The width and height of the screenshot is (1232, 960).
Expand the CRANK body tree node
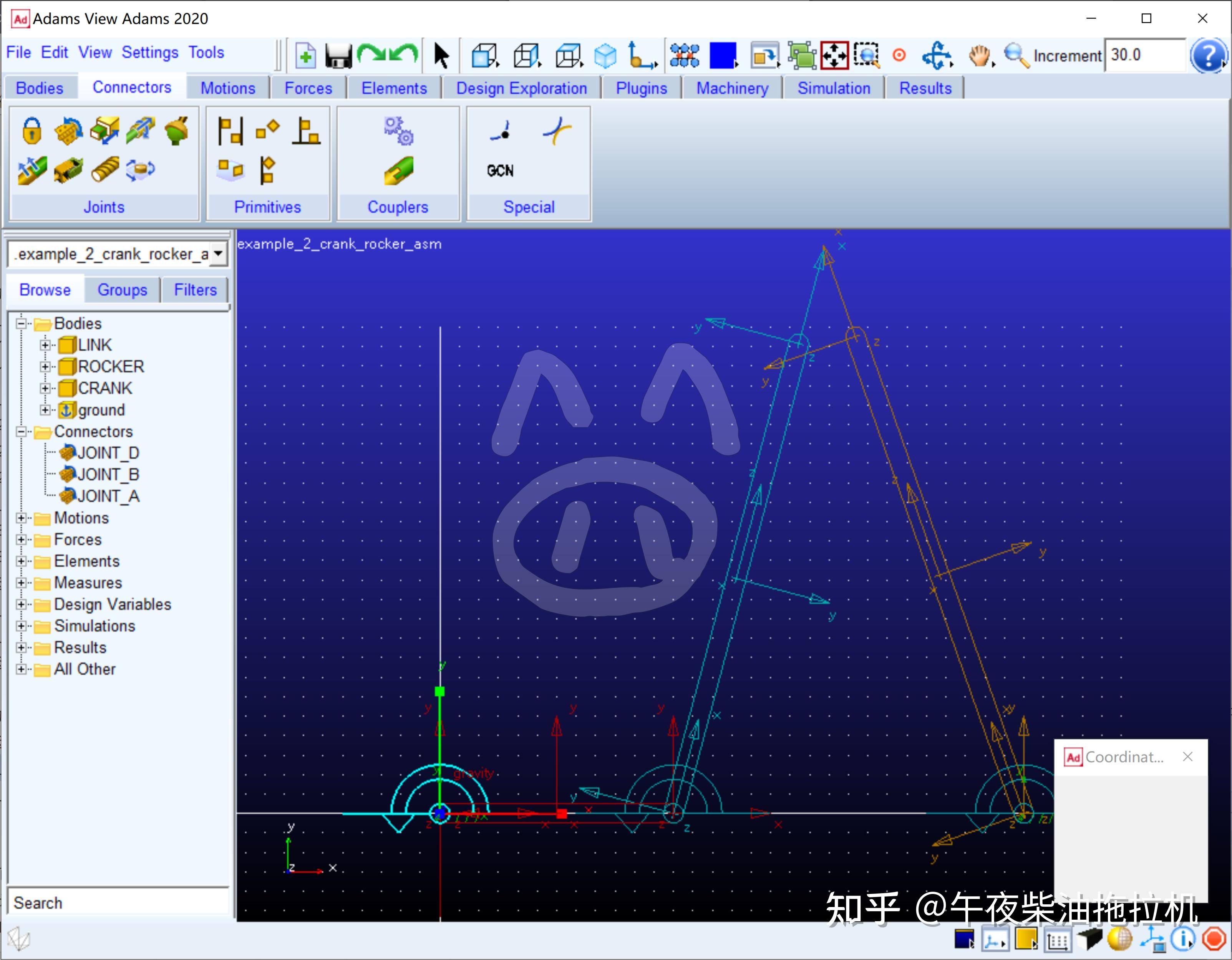coord(45,388)
